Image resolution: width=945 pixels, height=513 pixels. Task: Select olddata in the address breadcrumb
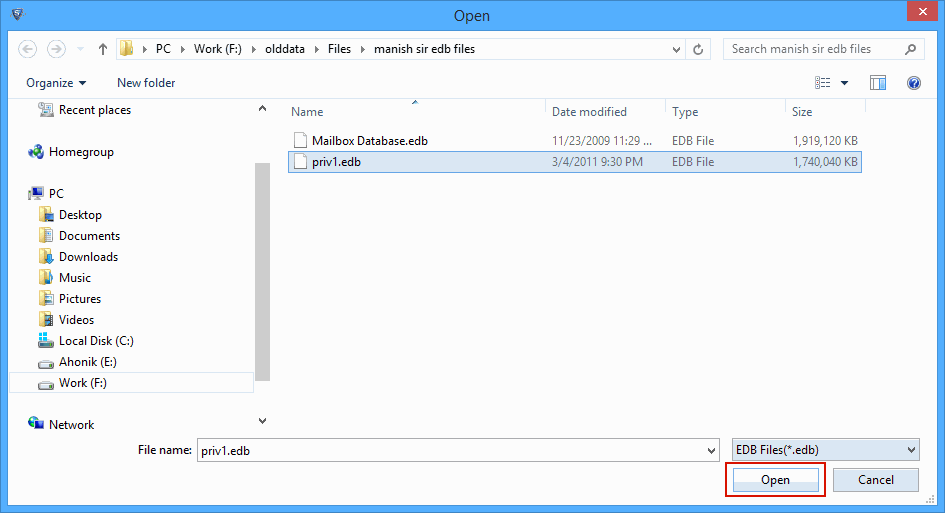tap(285, 49)
